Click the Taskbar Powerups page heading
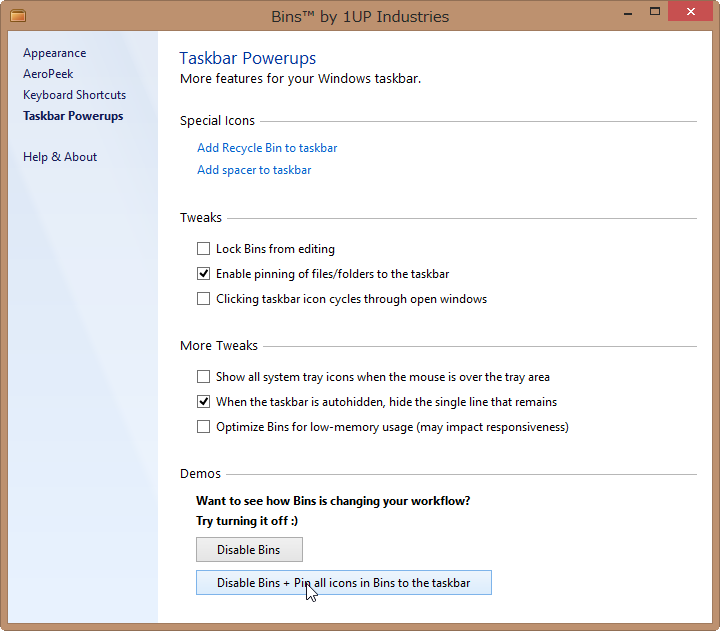720x631 pixels. (x=248, y=58)
